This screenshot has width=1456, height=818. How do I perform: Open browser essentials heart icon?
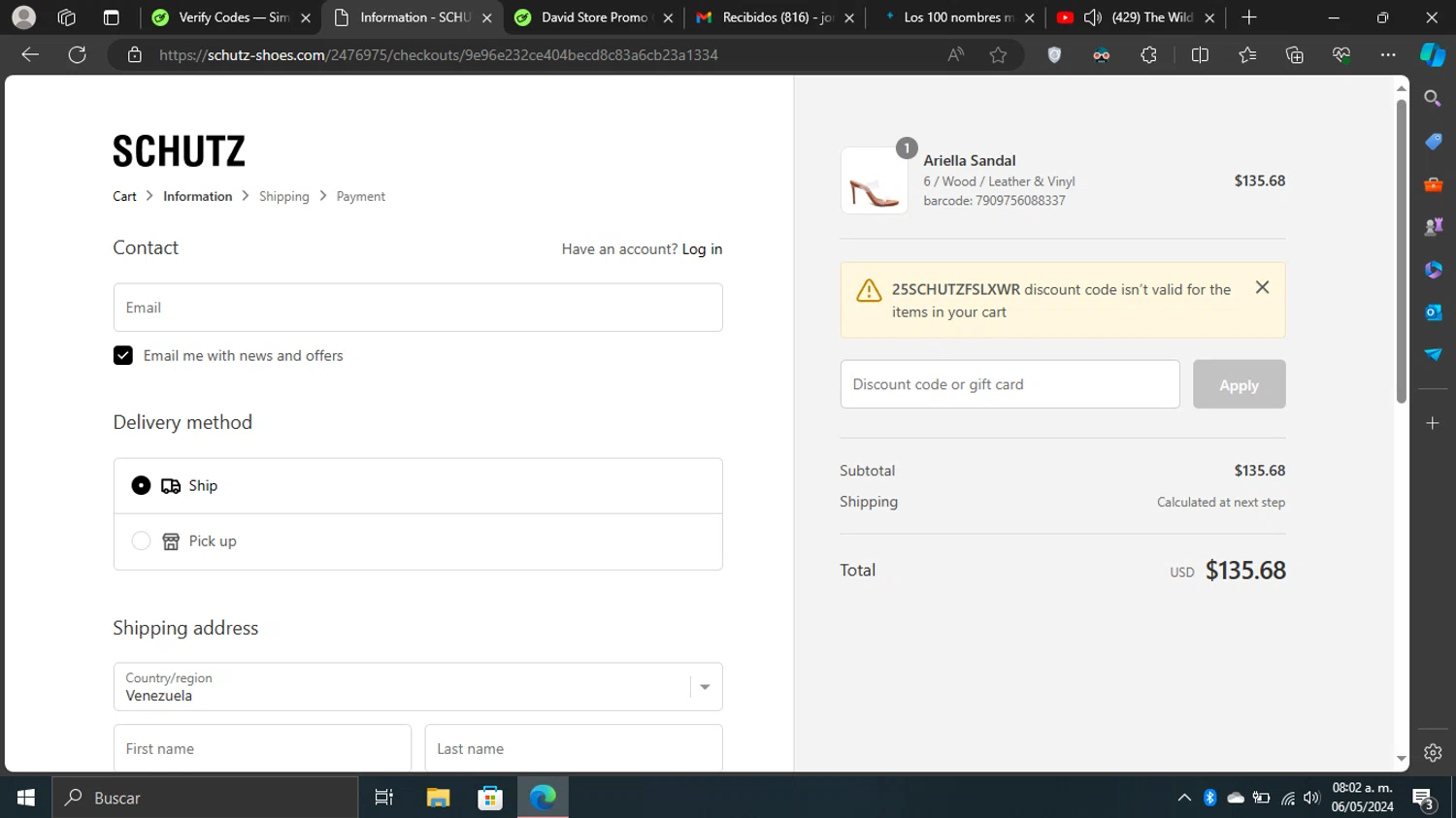(x=1341, y=55)
